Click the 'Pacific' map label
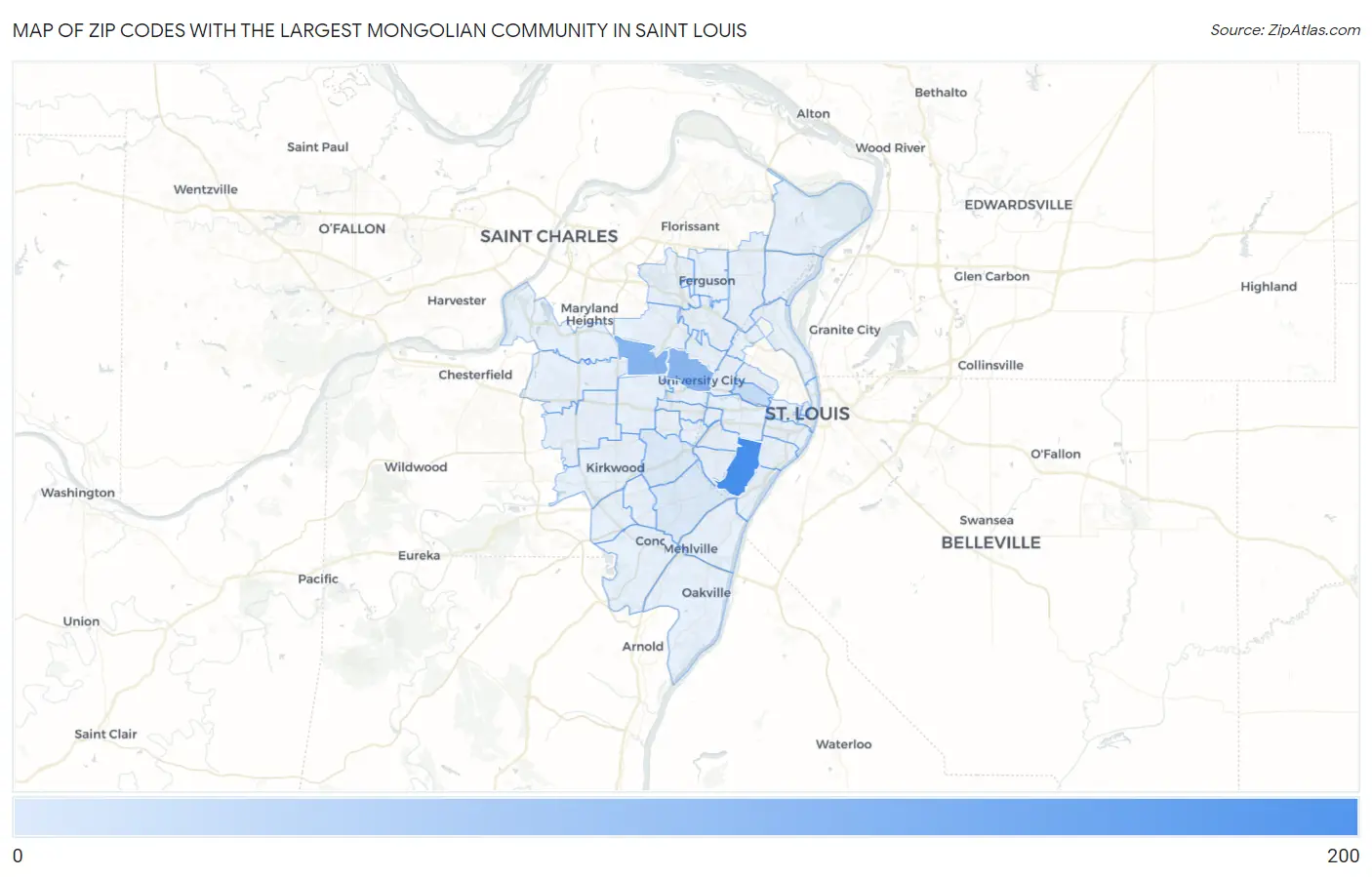 318,578
